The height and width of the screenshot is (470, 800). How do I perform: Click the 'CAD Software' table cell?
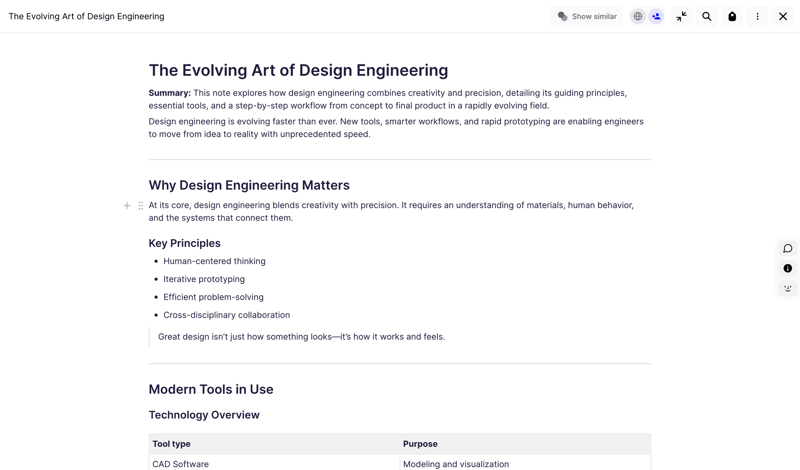click(181, 464)
